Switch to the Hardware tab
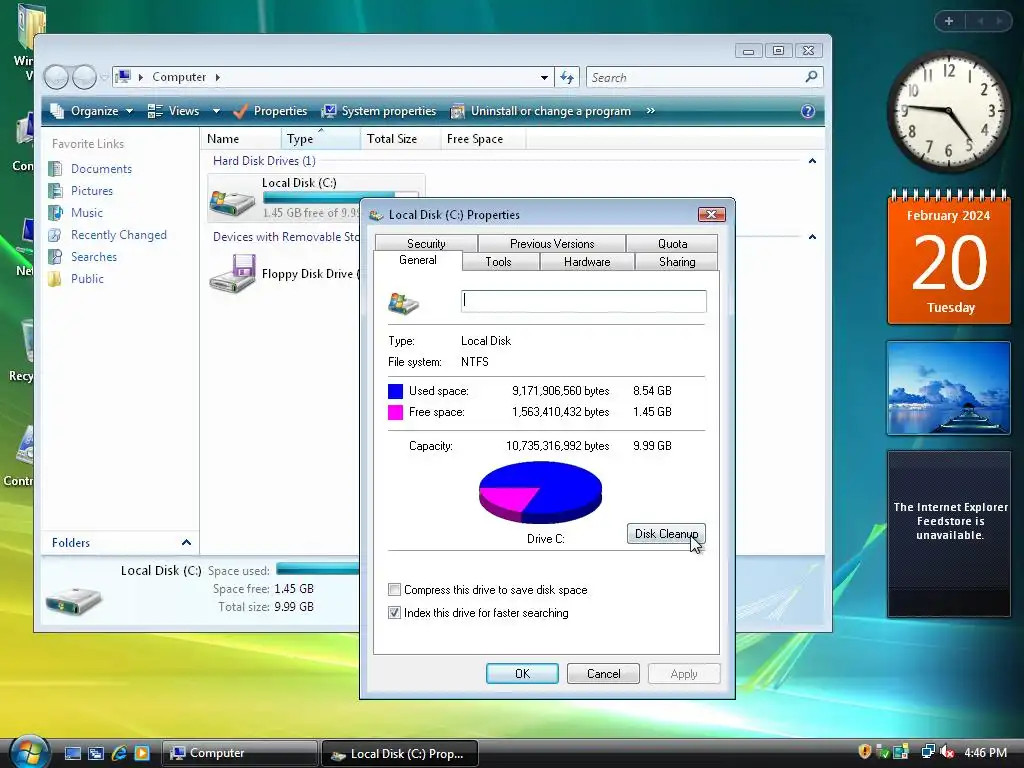This screenshot has height=768, width=1024. [587, 262]
